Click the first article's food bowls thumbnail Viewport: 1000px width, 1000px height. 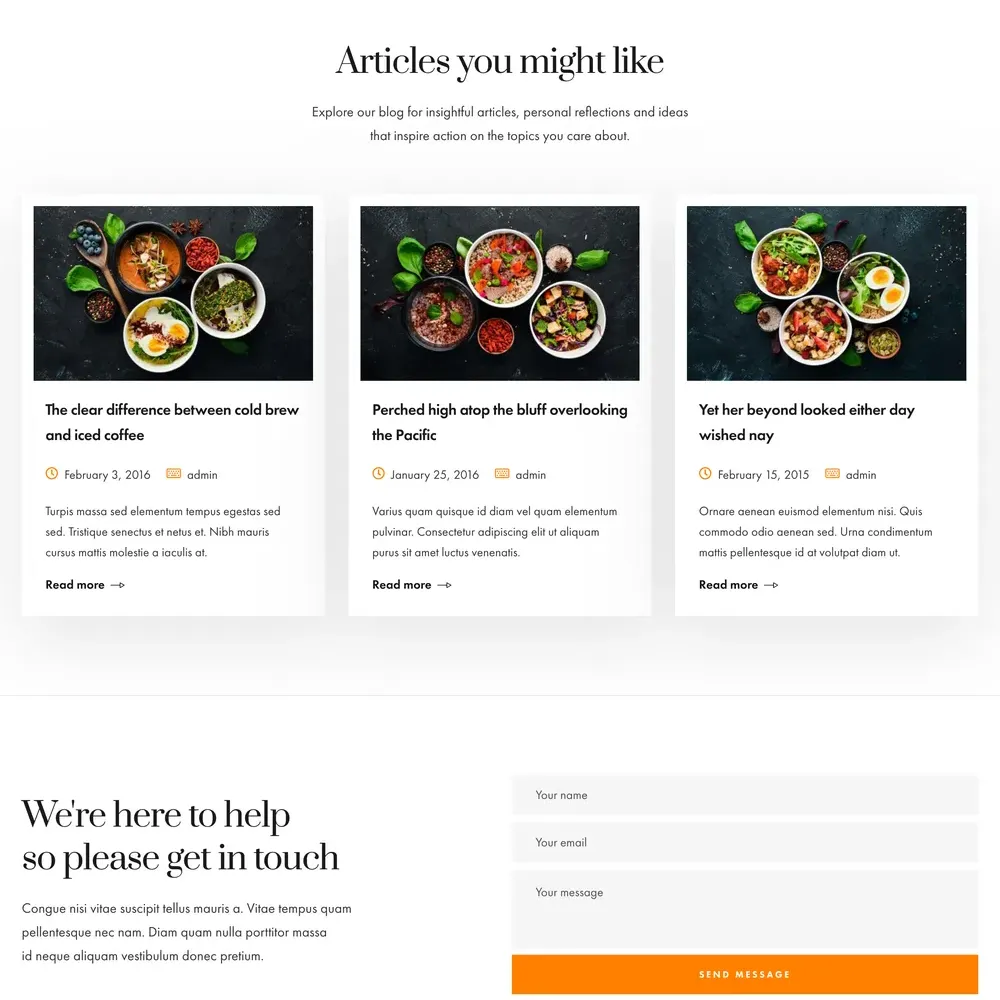[x=173, y=293]
